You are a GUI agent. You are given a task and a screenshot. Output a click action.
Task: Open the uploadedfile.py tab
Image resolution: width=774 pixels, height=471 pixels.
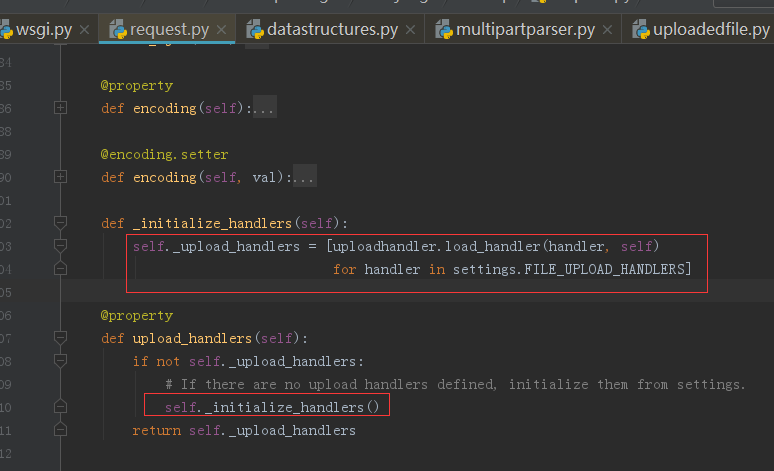[x=711, y=30]
